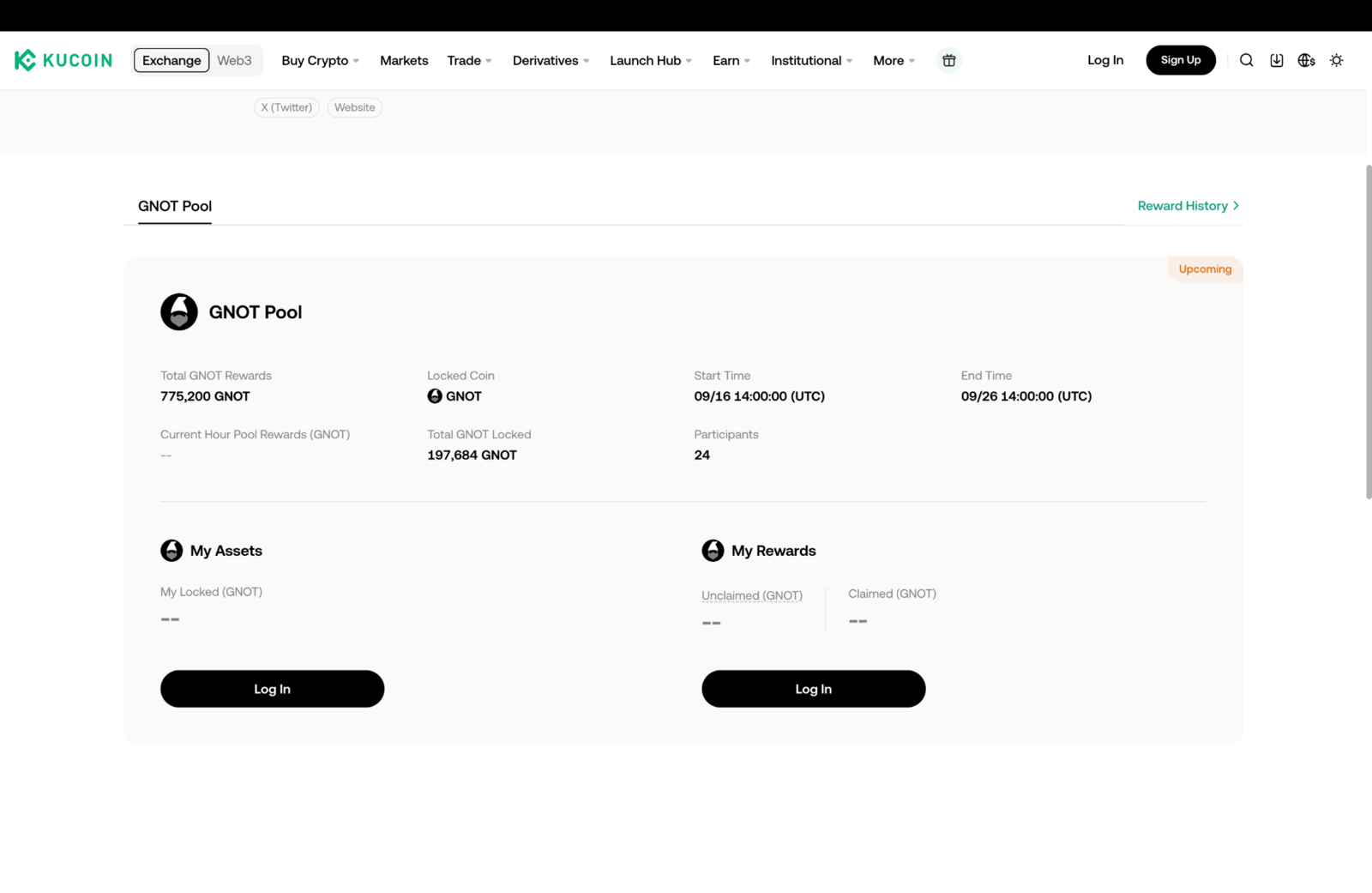Click the Participants count 24
This screenshot has height=893, width=1372.
701,456
